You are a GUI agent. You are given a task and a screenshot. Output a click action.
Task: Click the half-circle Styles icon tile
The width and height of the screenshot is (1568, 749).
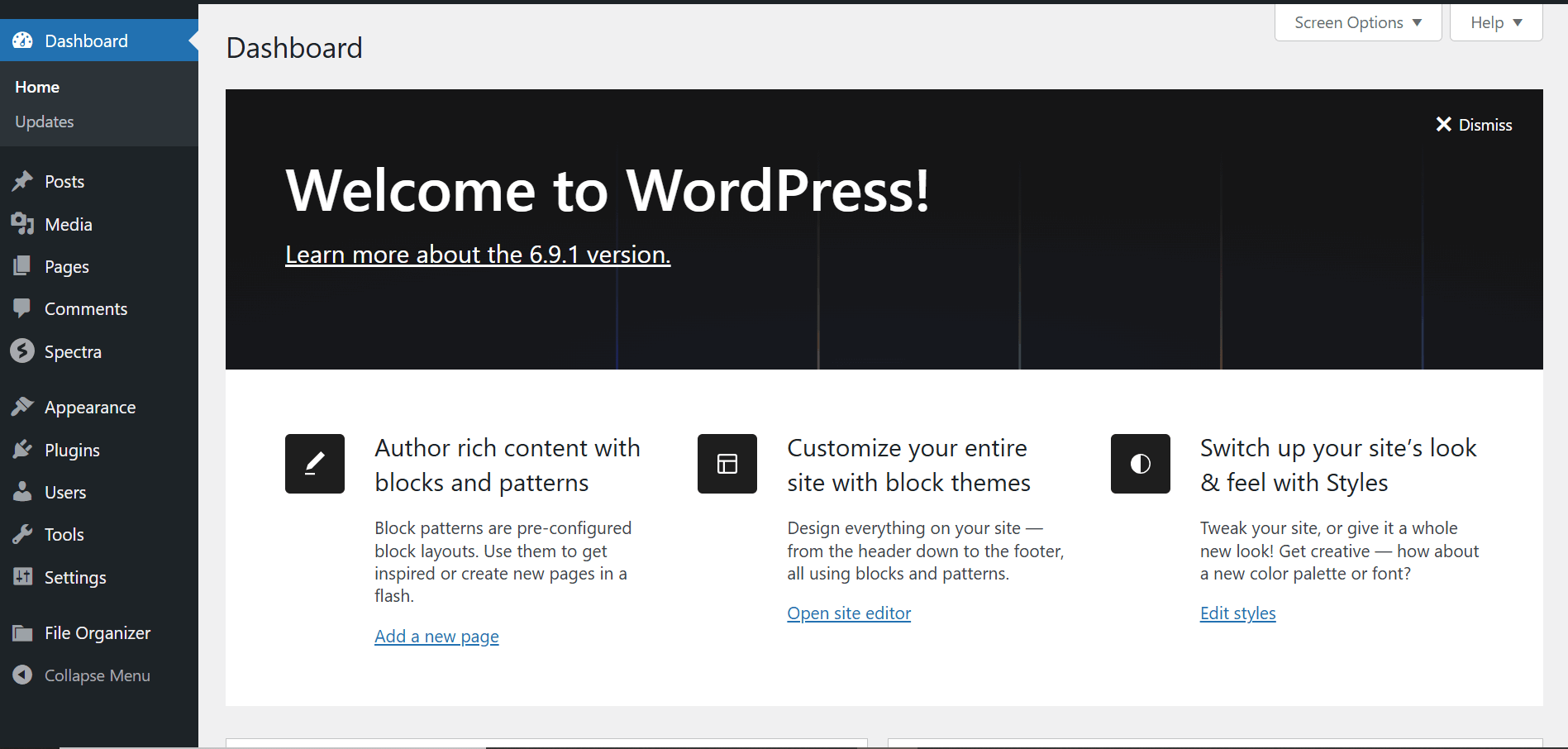coord(1141,464)
